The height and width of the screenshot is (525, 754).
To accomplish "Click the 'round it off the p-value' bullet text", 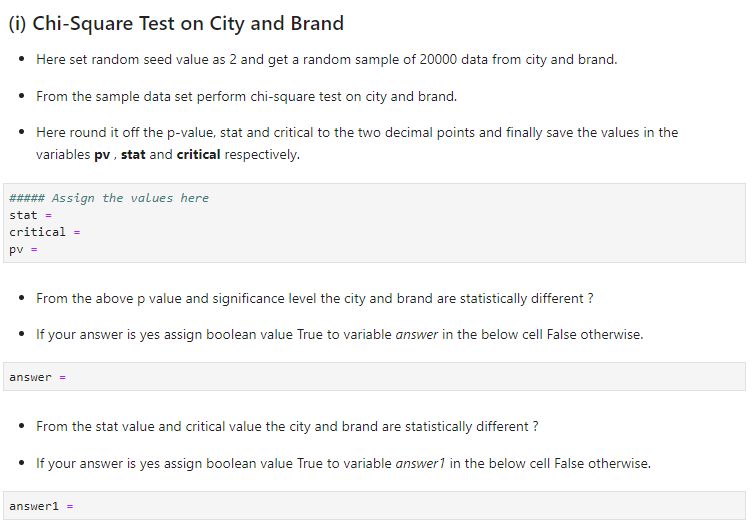I will coord(357,143).
